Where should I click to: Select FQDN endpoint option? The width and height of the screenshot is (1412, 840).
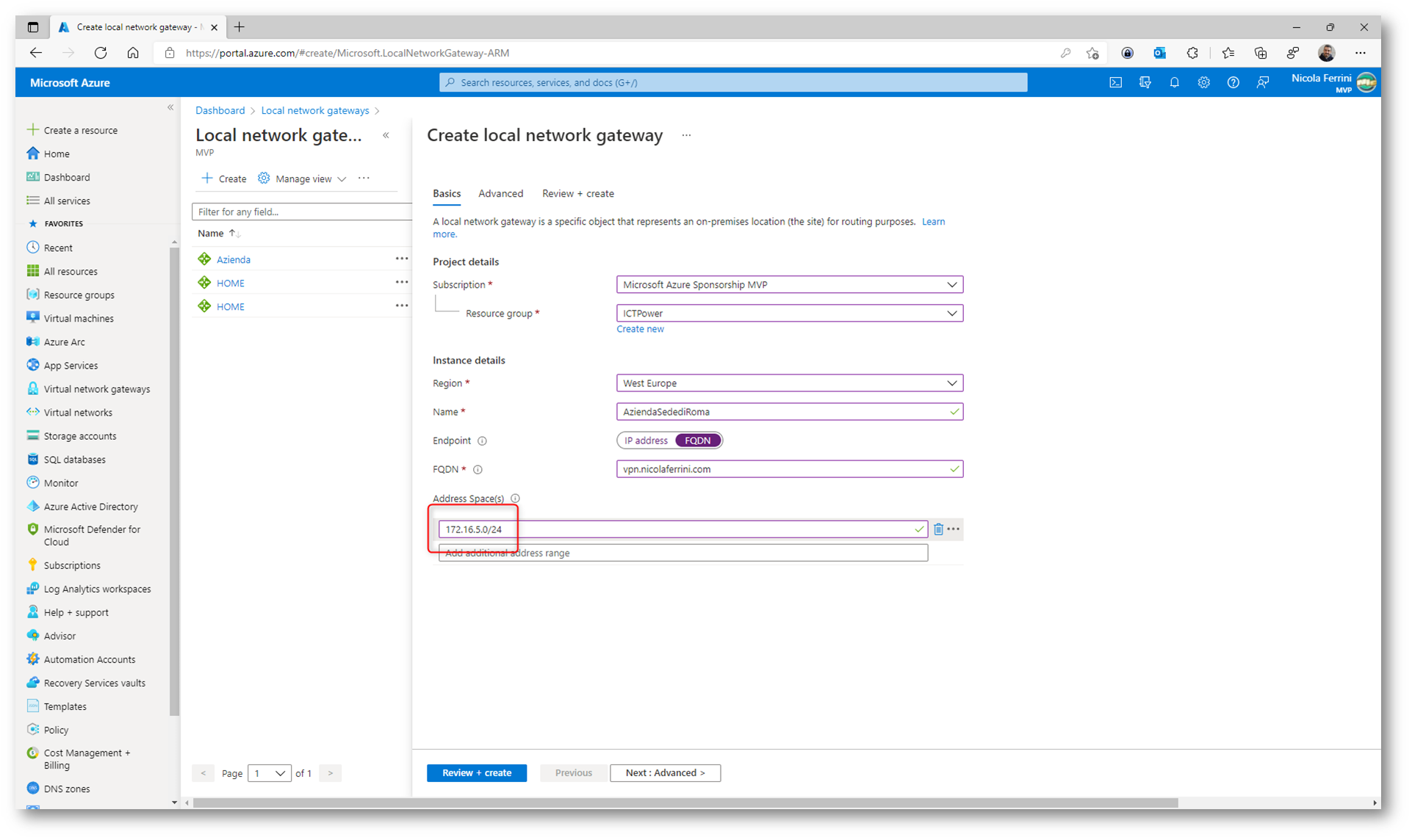697,441
